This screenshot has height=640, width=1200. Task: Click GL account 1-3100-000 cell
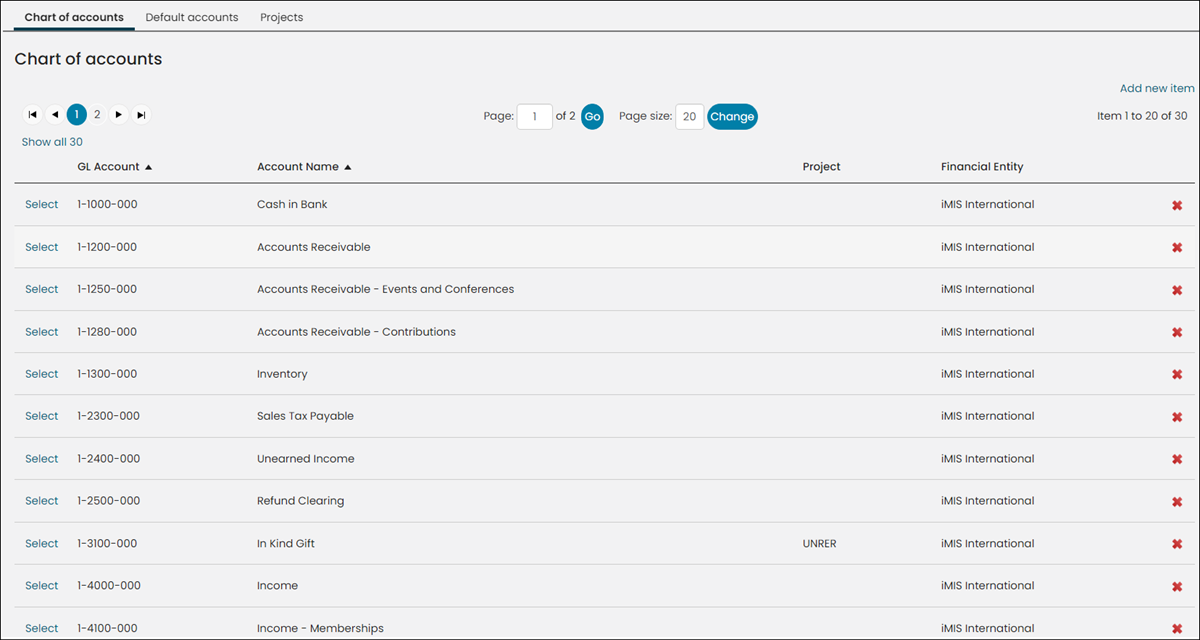click(107, 544)
